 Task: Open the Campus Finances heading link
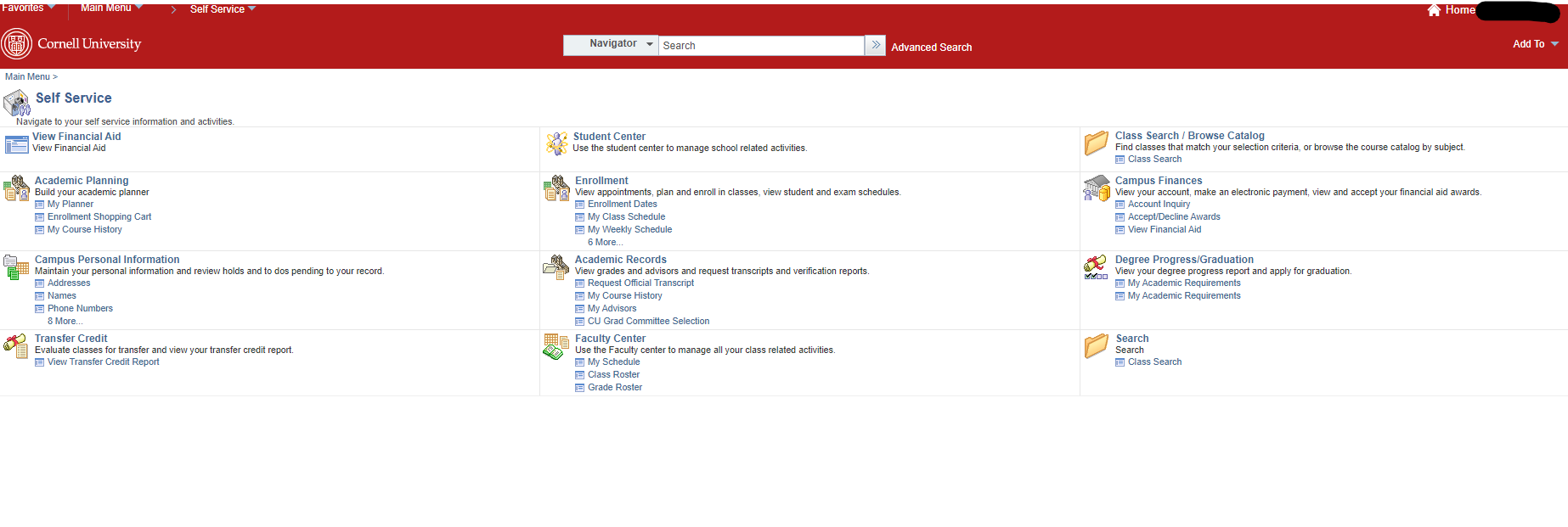[1159, 181]
